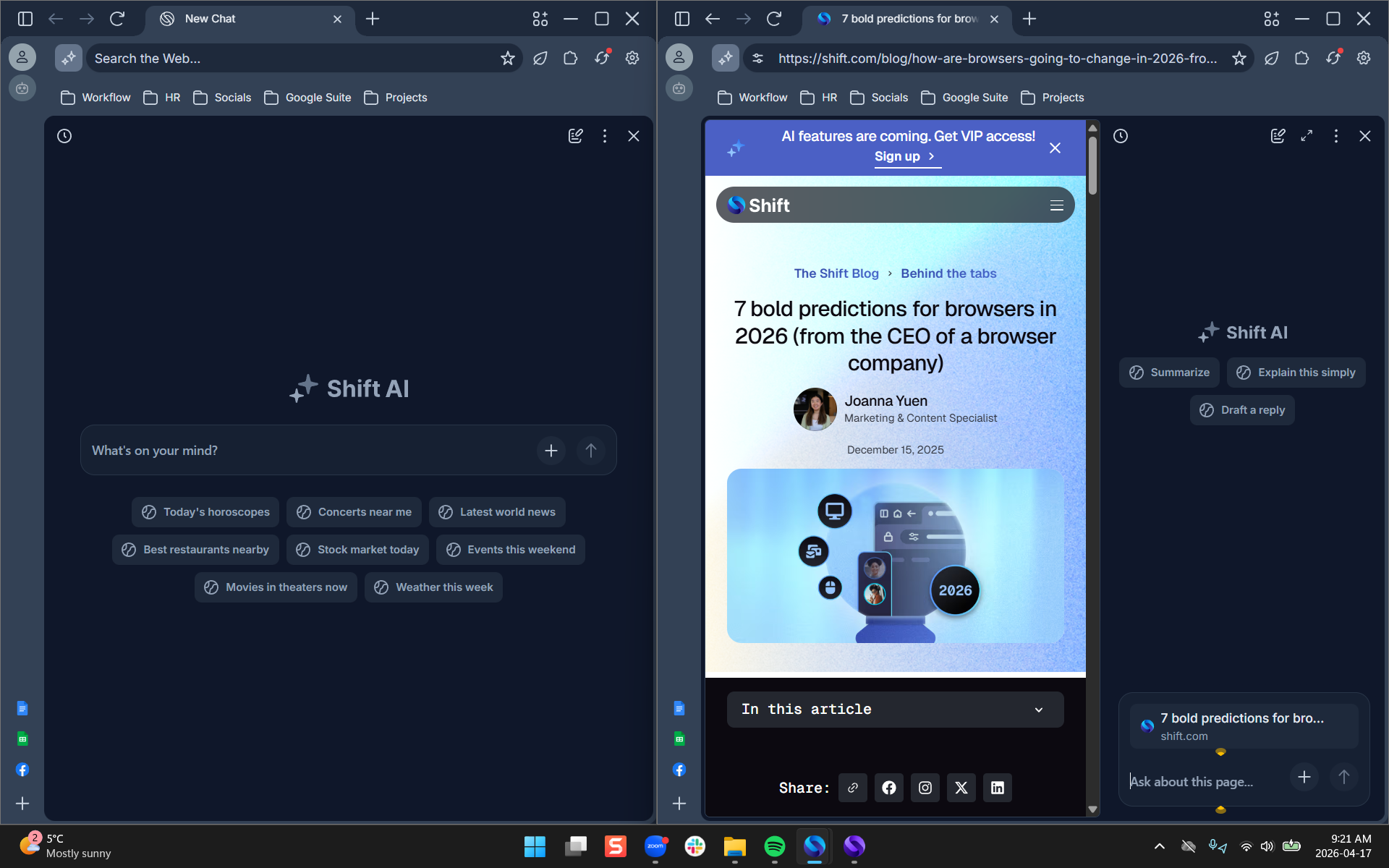The height and width of the screenshot is (868, 1389).
Task: Expand 'In this article' dropdown
Action: pos(895,710)
